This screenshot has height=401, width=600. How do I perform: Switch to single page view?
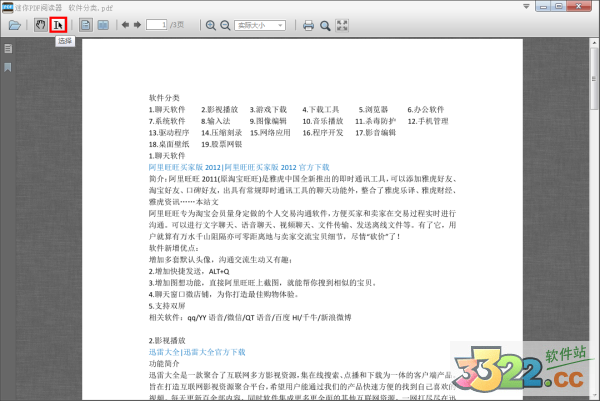tap(86, 25)
